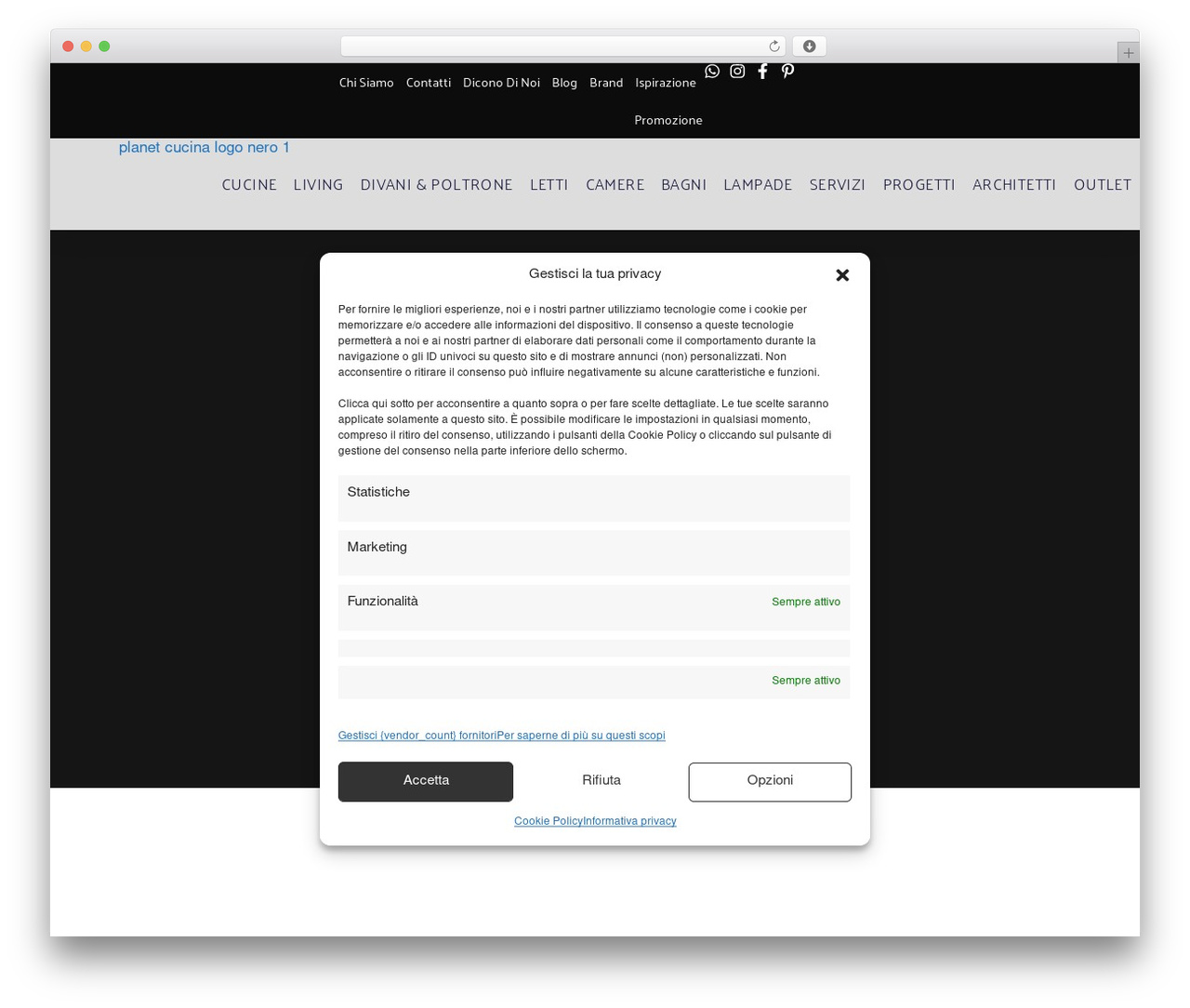
Task: Go to Dicono Di Noi
Action: click(501, 83)
